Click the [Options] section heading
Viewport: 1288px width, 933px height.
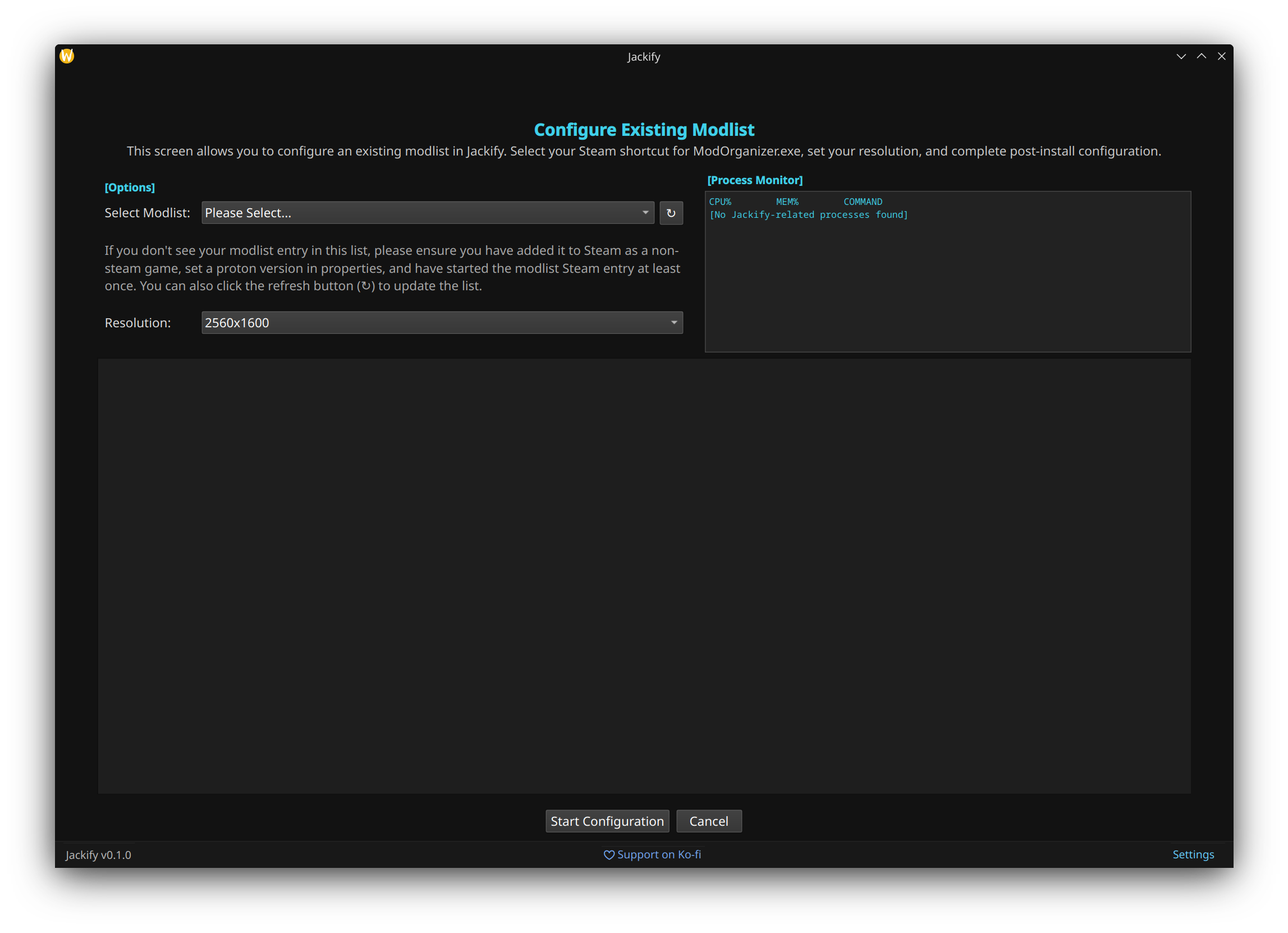click(x=130, y=187)
